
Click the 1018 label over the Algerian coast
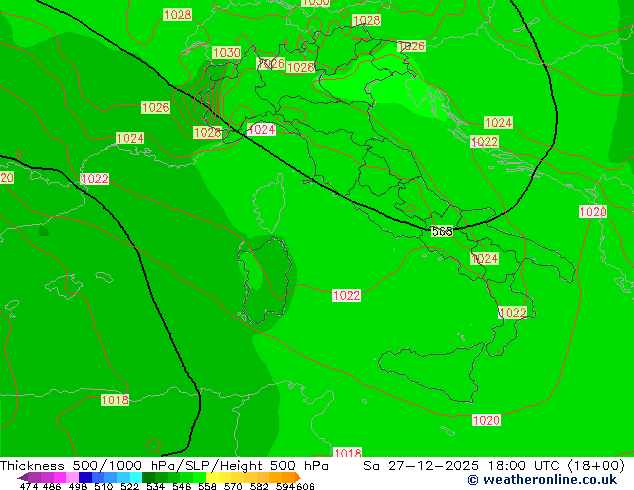pyautogui.click(x=115, y=400)
